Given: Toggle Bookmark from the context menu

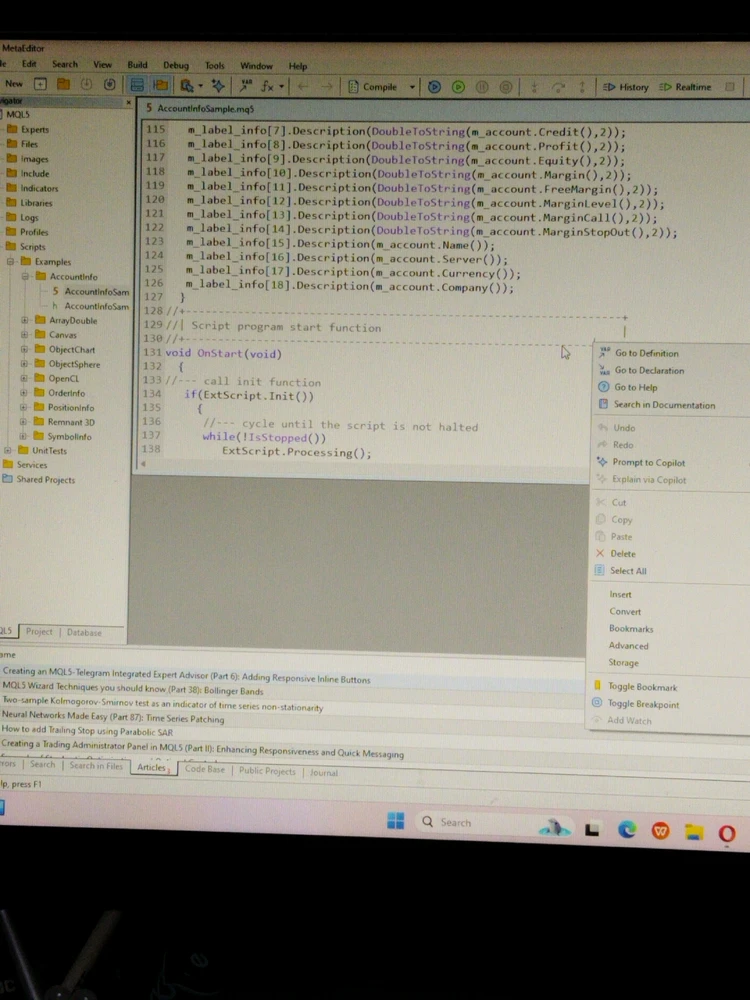Looking at the screenshot, I should tap(642, 687).
